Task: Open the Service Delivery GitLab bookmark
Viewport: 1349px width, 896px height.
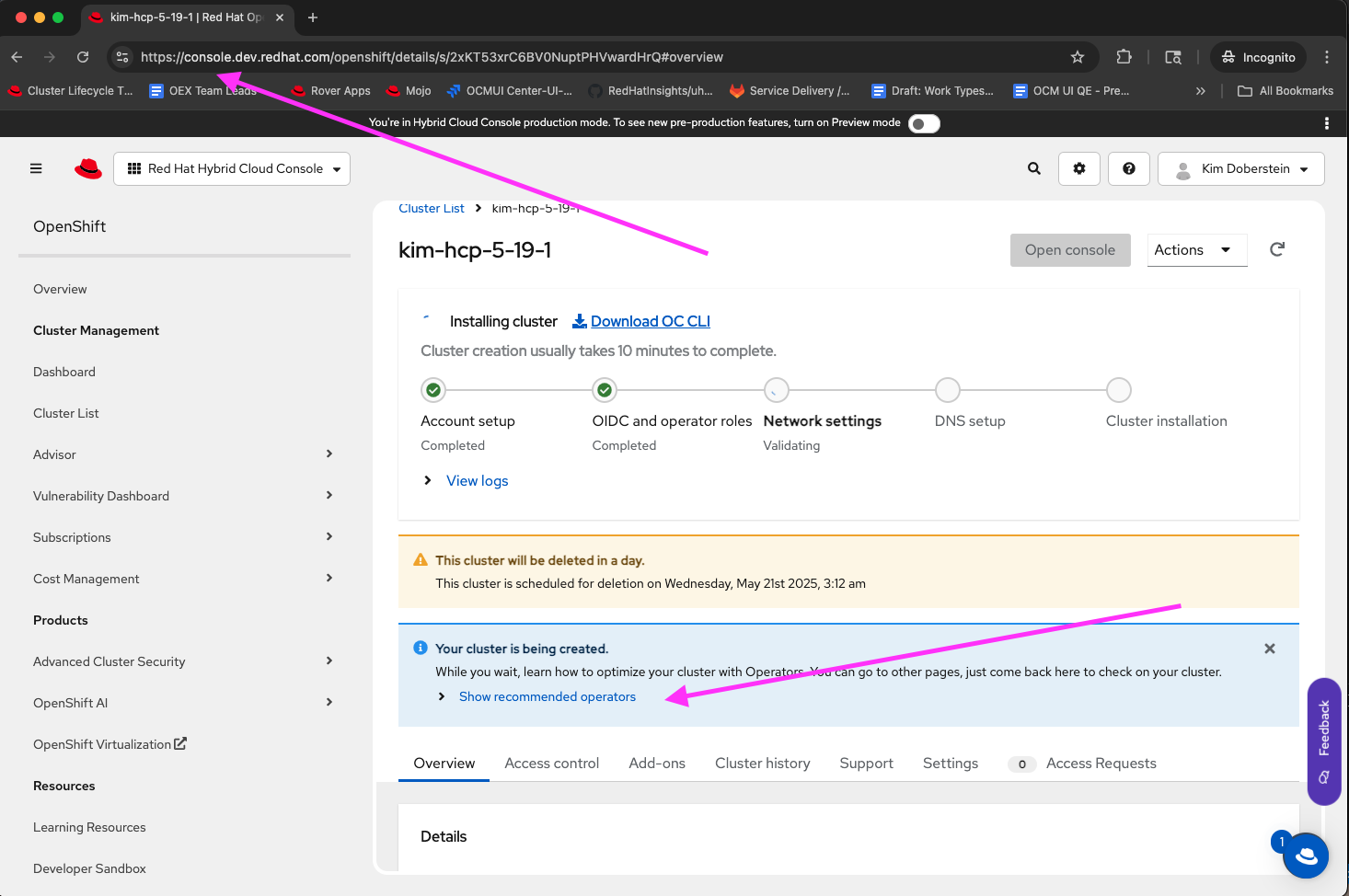Action: 790,91
